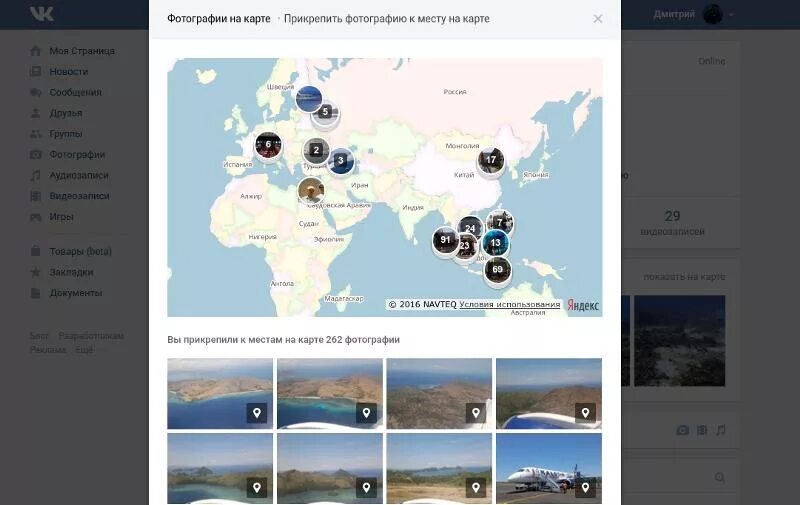This screenshot has width=800, height=505.
Task: Go to Фотографии in the sidebar
Action: 77,154
